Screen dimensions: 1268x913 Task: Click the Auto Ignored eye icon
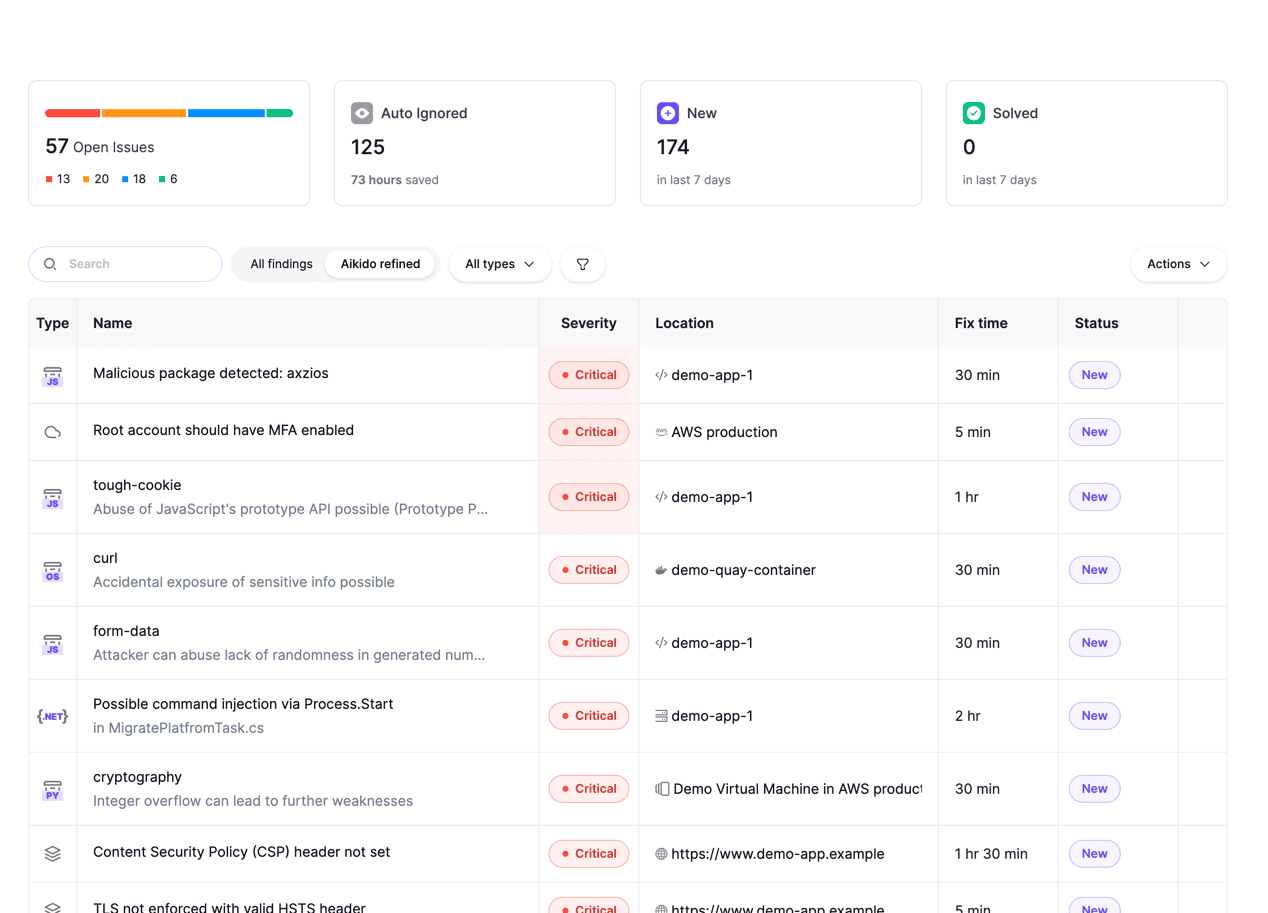[362, 113]
